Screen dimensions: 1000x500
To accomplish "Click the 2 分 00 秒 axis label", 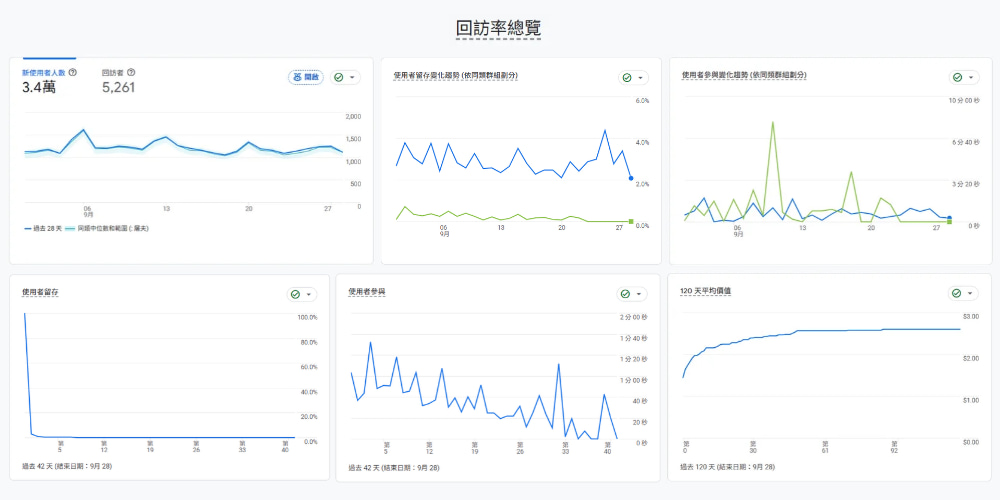I will pos(634,317).
